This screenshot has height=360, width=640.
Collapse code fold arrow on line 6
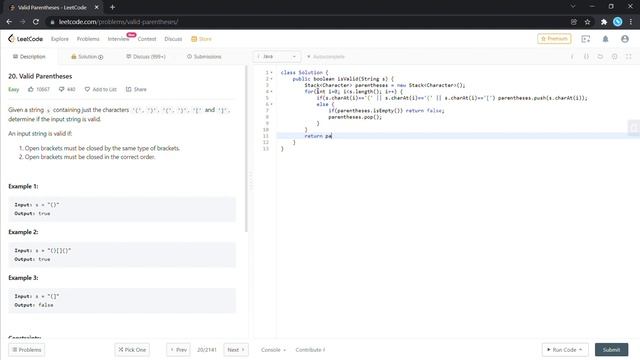pyautogui.click(x=272, y=104)
